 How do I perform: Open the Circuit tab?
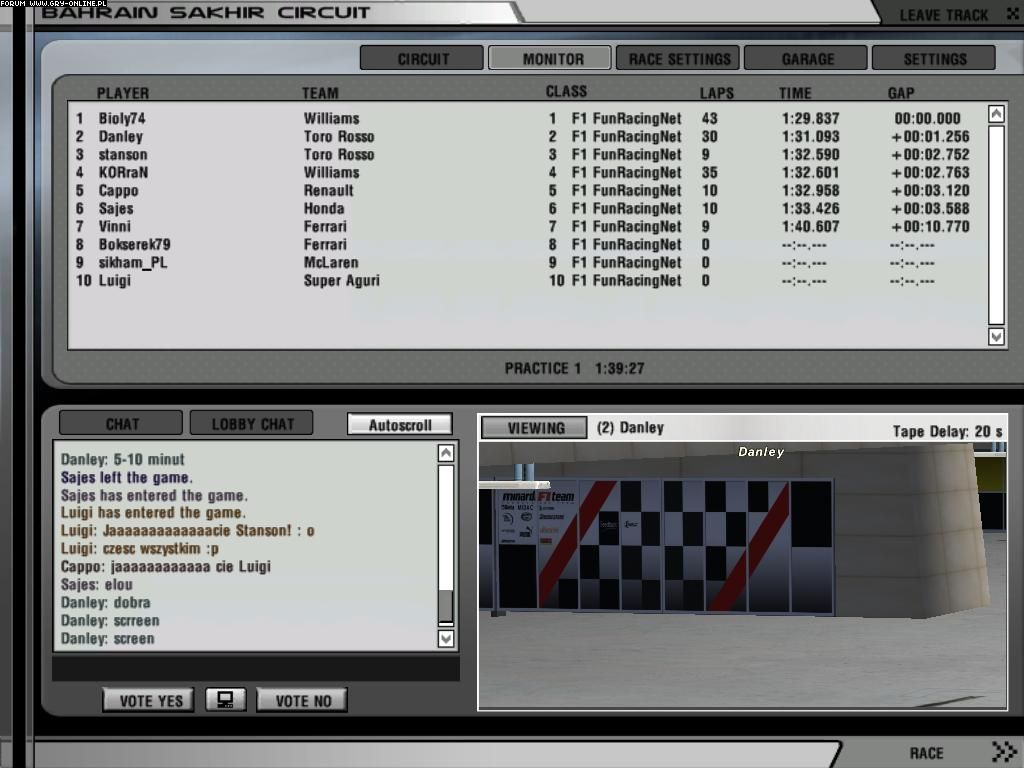pyautogui.click(x=422, y=58)
